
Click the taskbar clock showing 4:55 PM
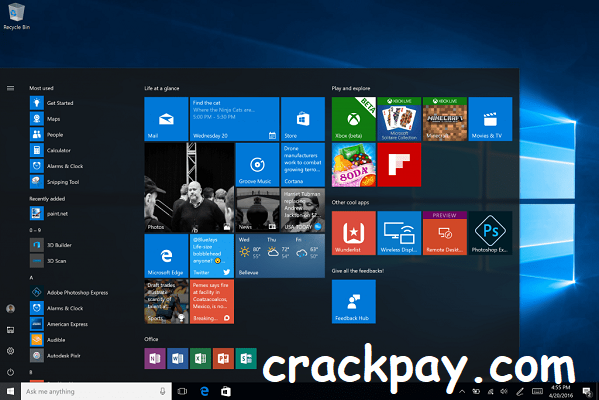(561, 391)
